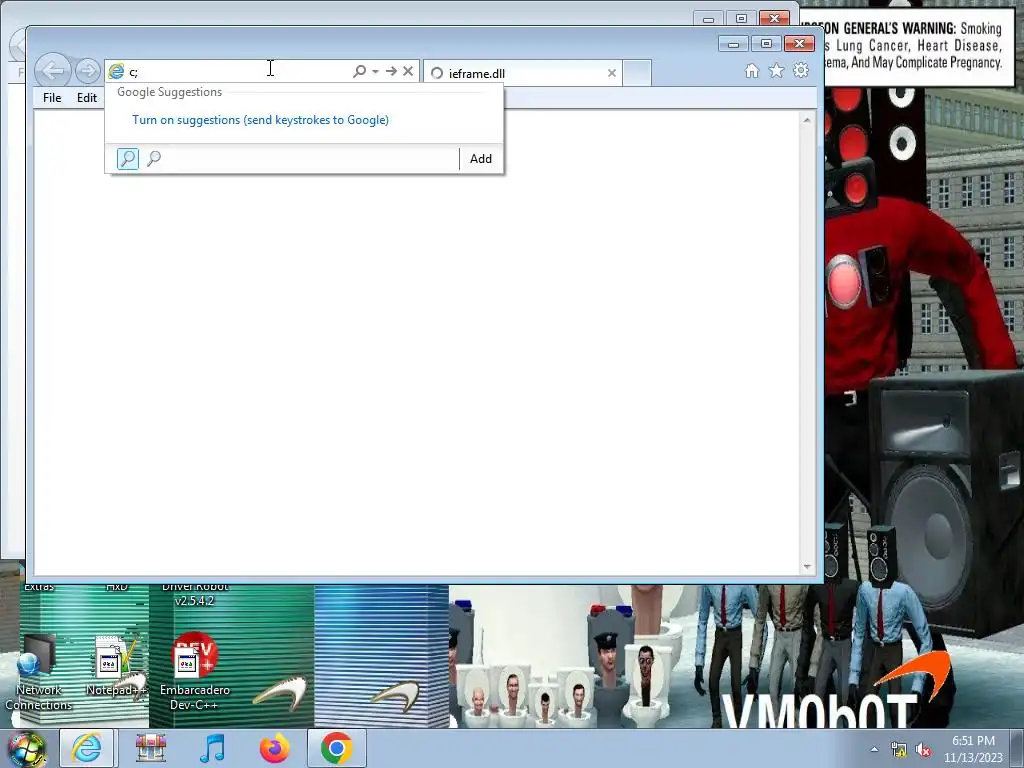Click the page scrollbar down arrow
Image resolution: width=1024 pixels, height=768 pixels.
pyautogui.click(x=807, y=567)
